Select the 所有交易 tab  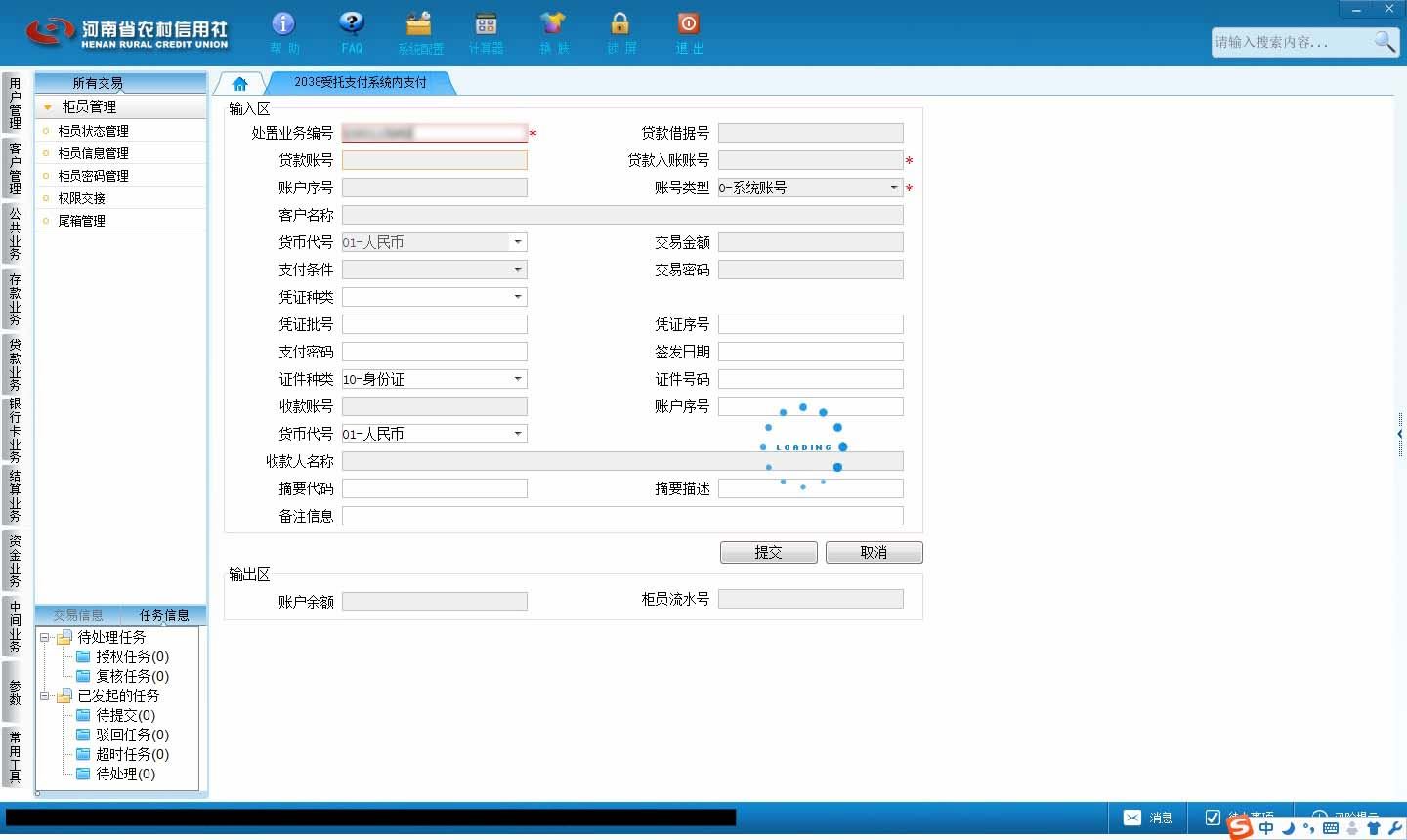coord(98,83)
